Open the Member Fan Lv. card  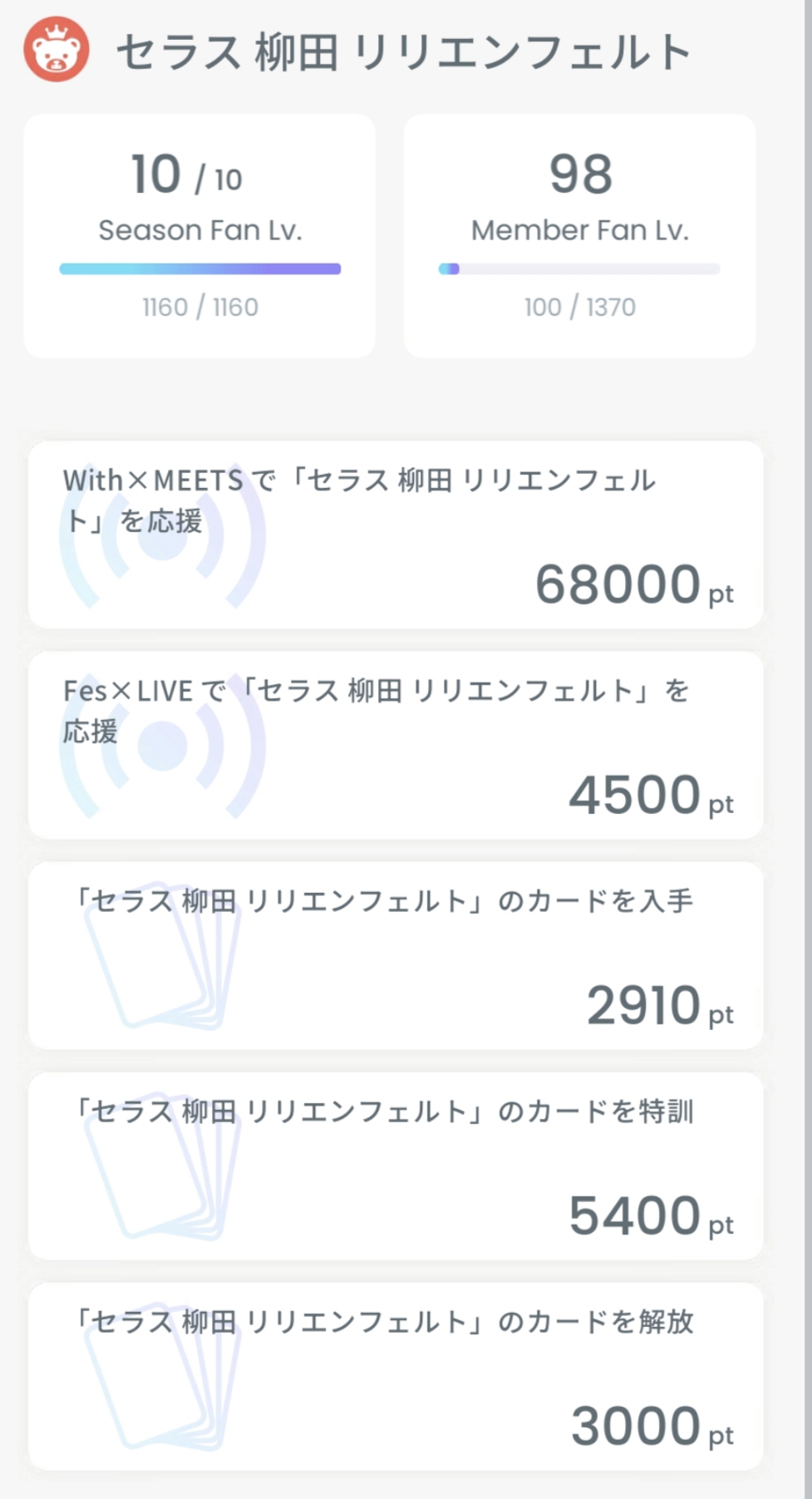(x=579, y=235)
